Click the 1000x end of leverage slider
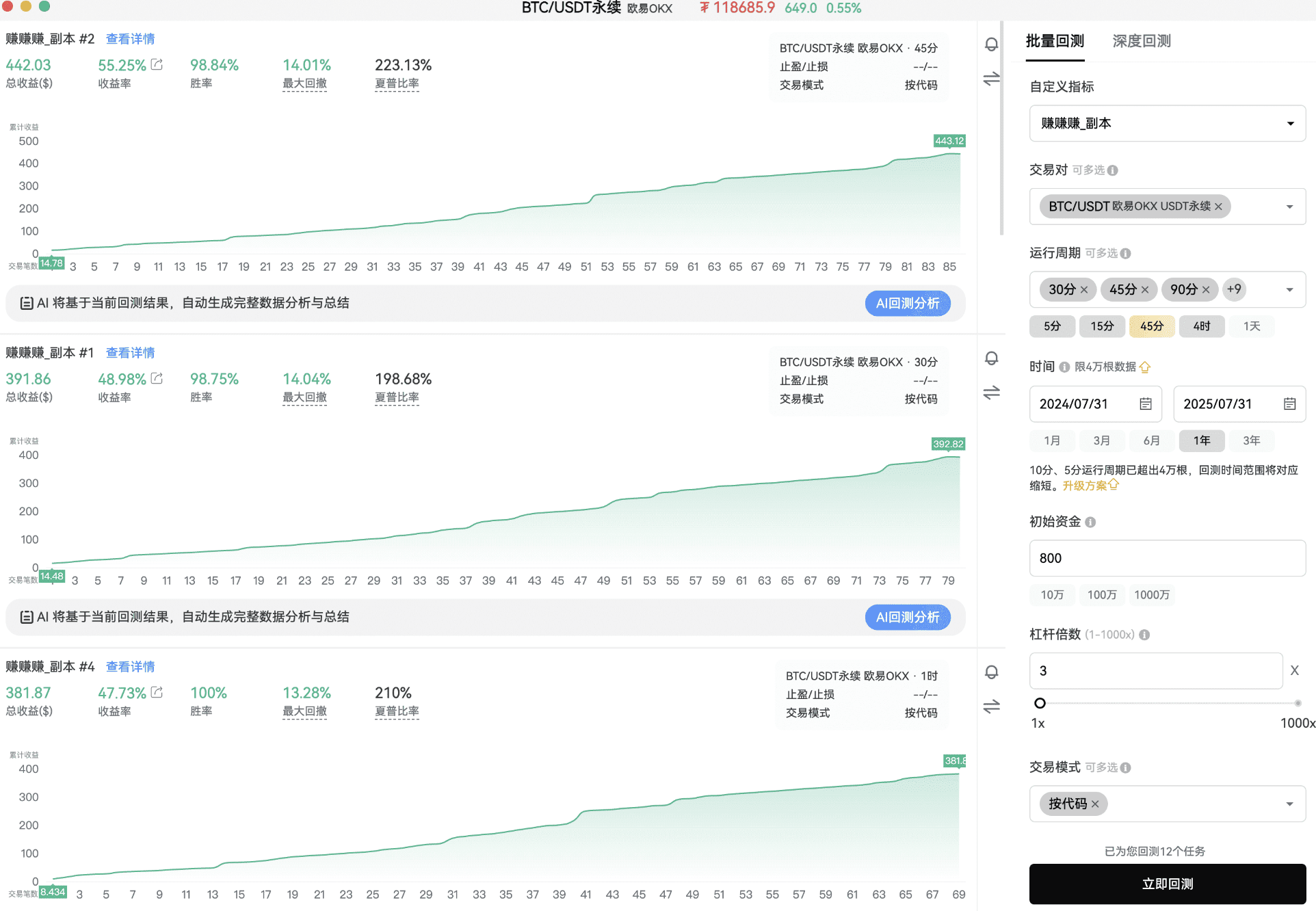 [x=1298, y=703]
